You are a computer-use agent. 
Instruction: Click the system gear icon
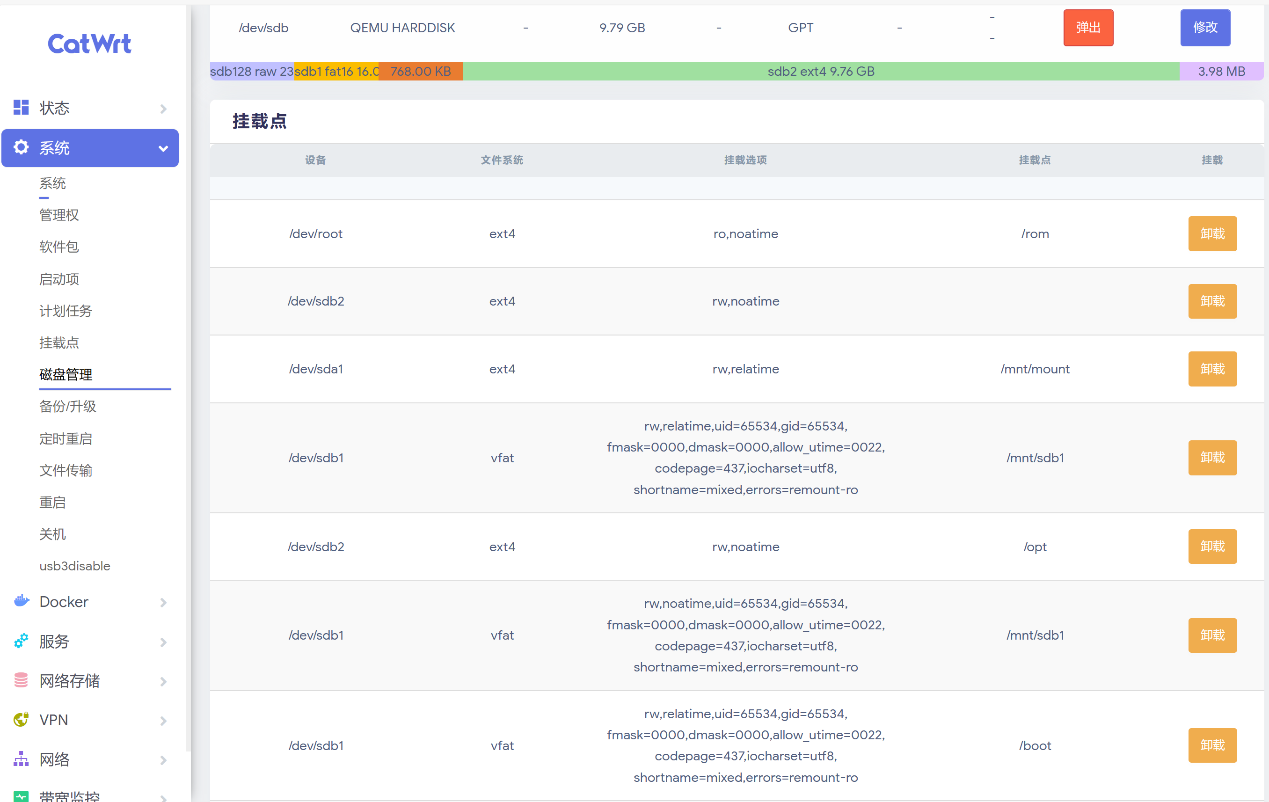pyautogui.click(x=21, y=148)
